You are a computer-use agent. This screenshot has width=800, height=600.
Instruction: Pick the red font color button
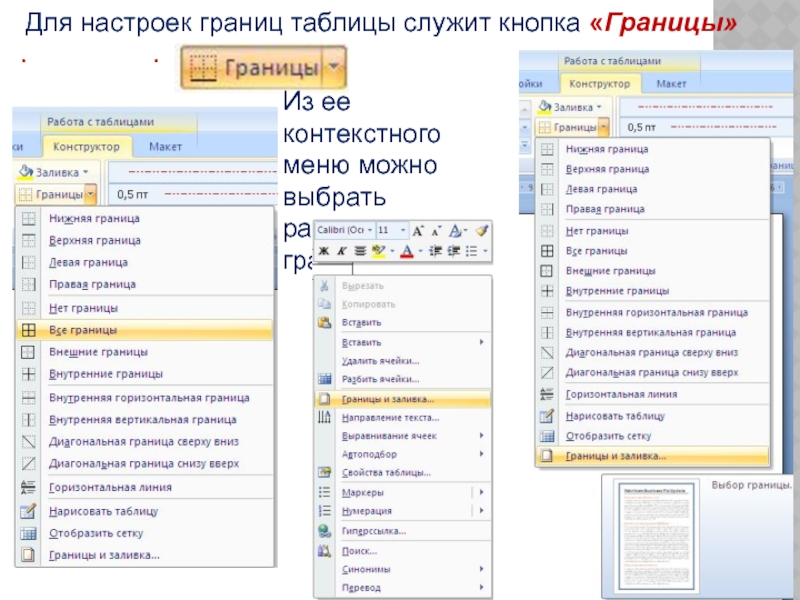pyautogui.click(x=407, y=250)
